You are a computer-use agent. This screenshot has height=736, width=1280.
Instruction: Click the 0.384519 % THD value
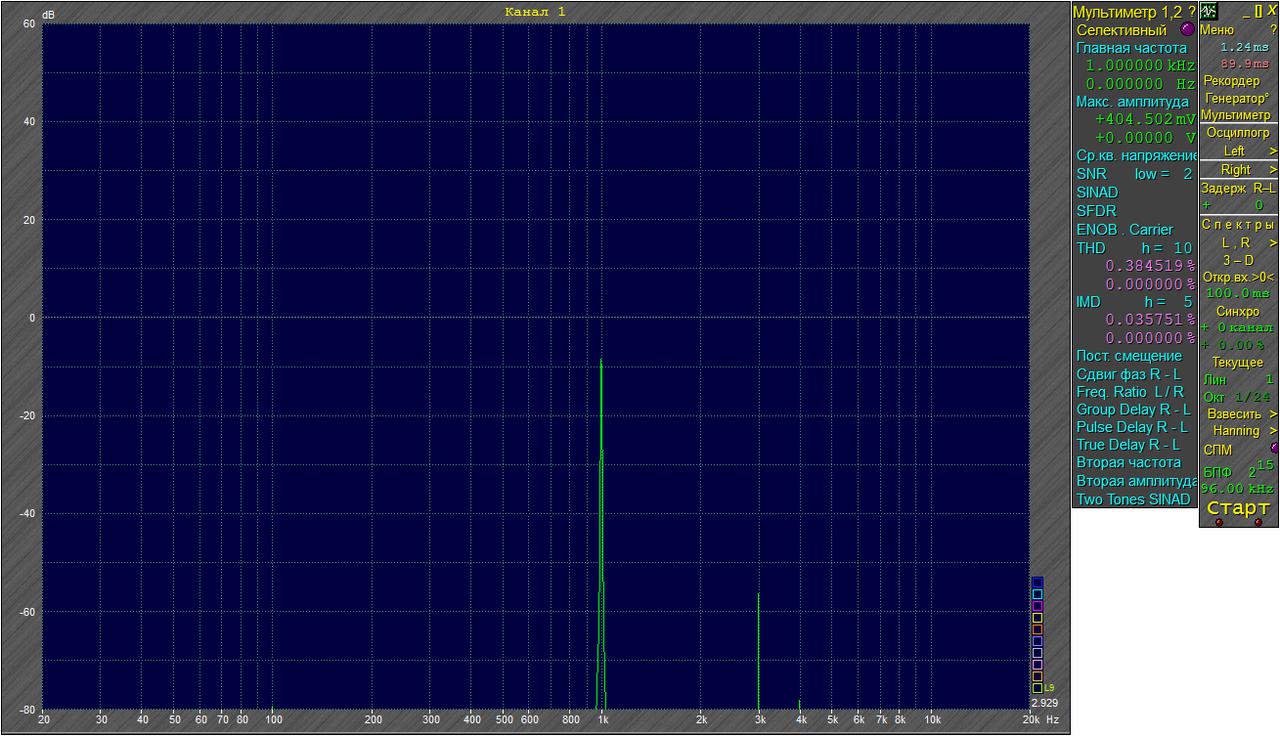[x=1150, y=266]
